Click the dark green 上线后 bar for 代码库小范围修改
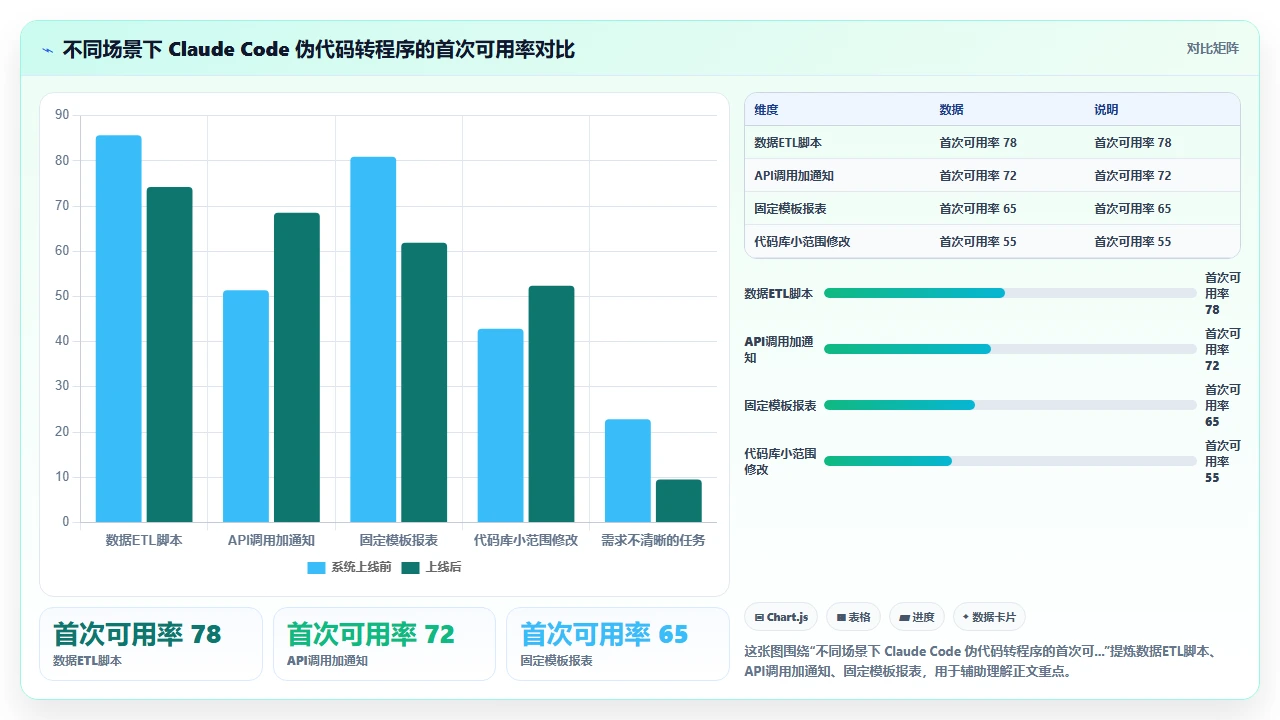This screenshot has width=1280, height=720. pyautogui.click(x=551, y=404)
